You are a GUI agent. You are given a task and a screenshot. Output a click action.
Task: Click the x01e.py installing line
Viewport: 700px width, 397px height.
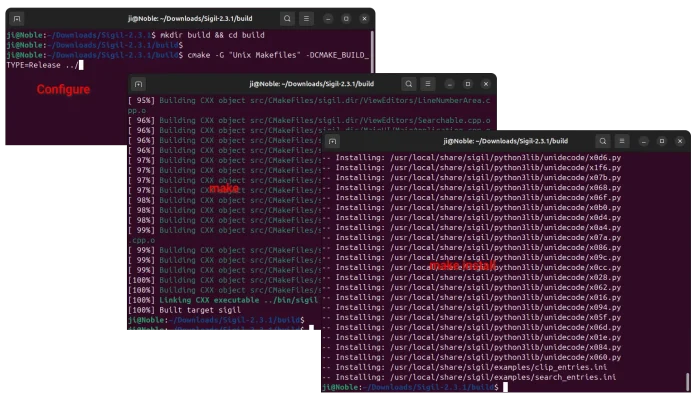pos(471,337)
